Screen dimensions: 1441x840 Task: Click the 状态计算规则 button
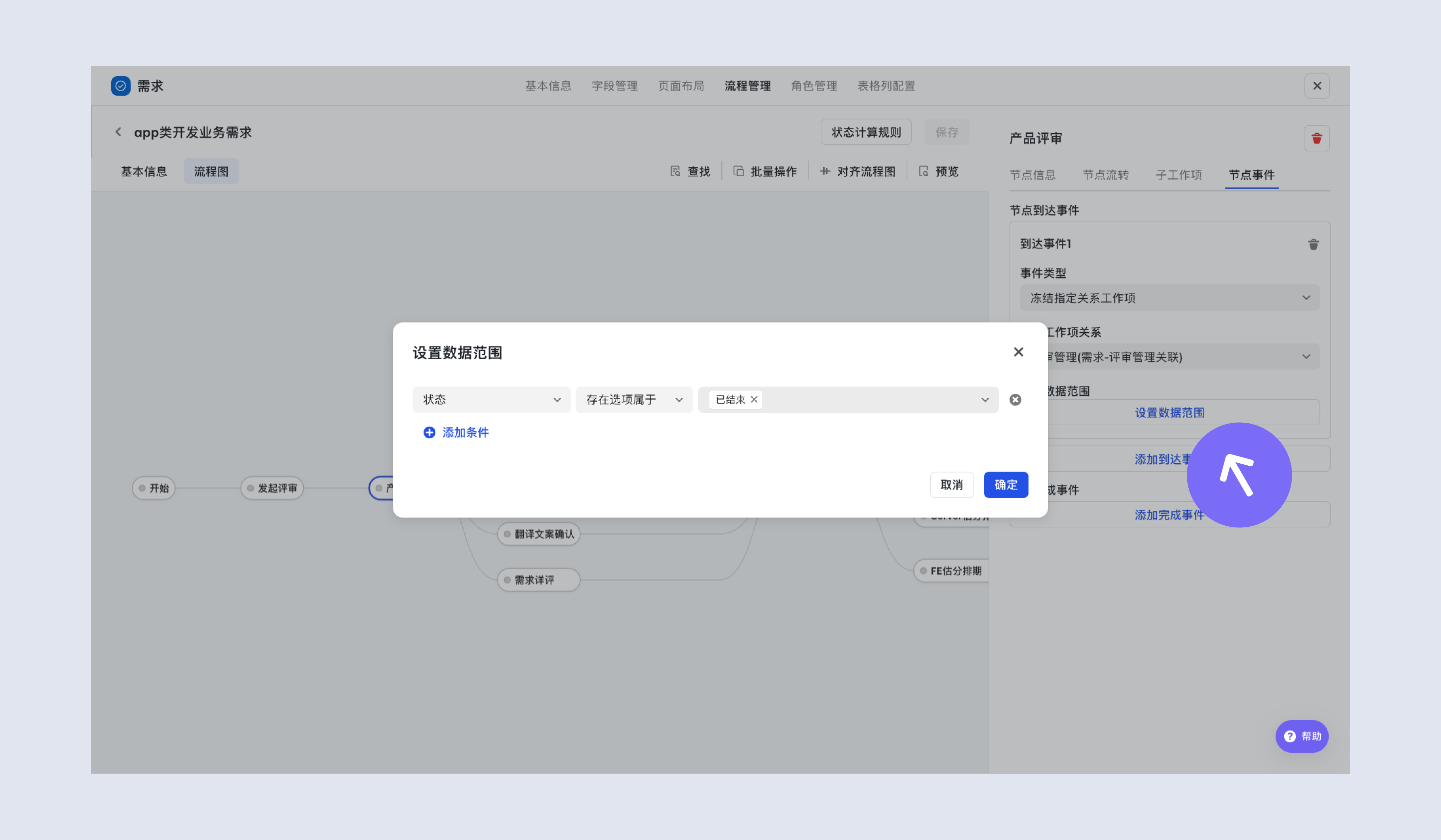point(866,132)
